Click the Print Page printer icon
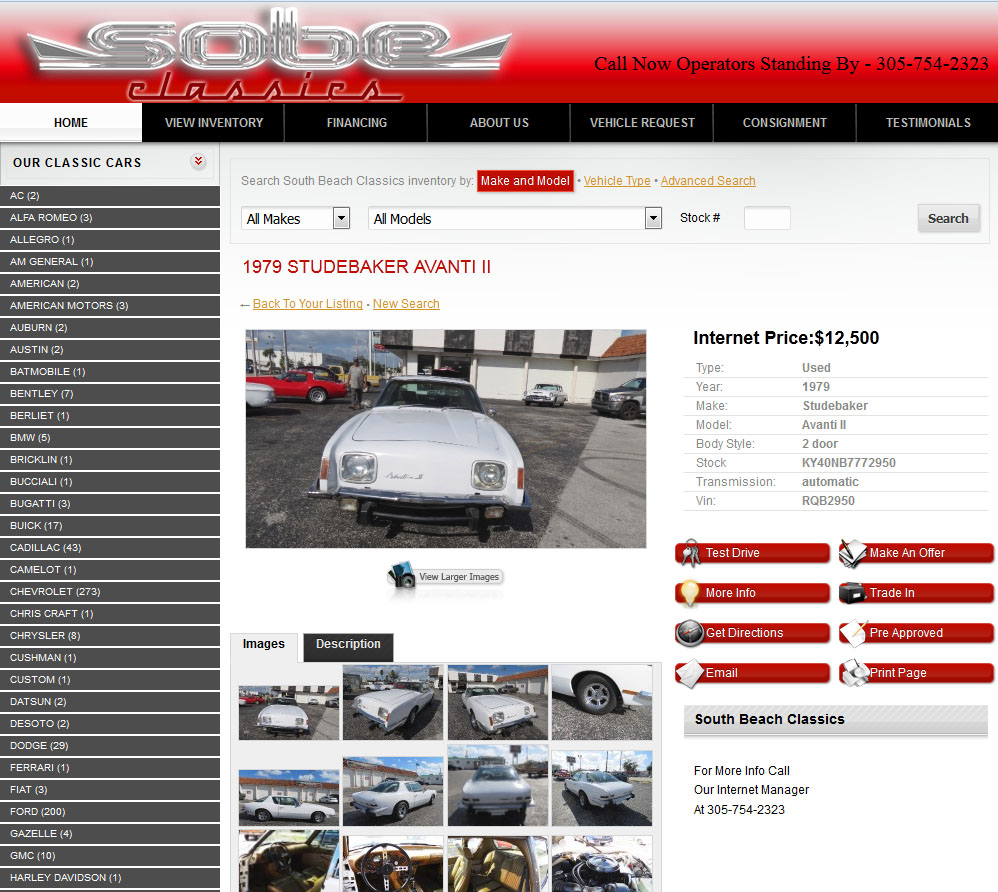The image size is (998, 892). click(853, 674)
